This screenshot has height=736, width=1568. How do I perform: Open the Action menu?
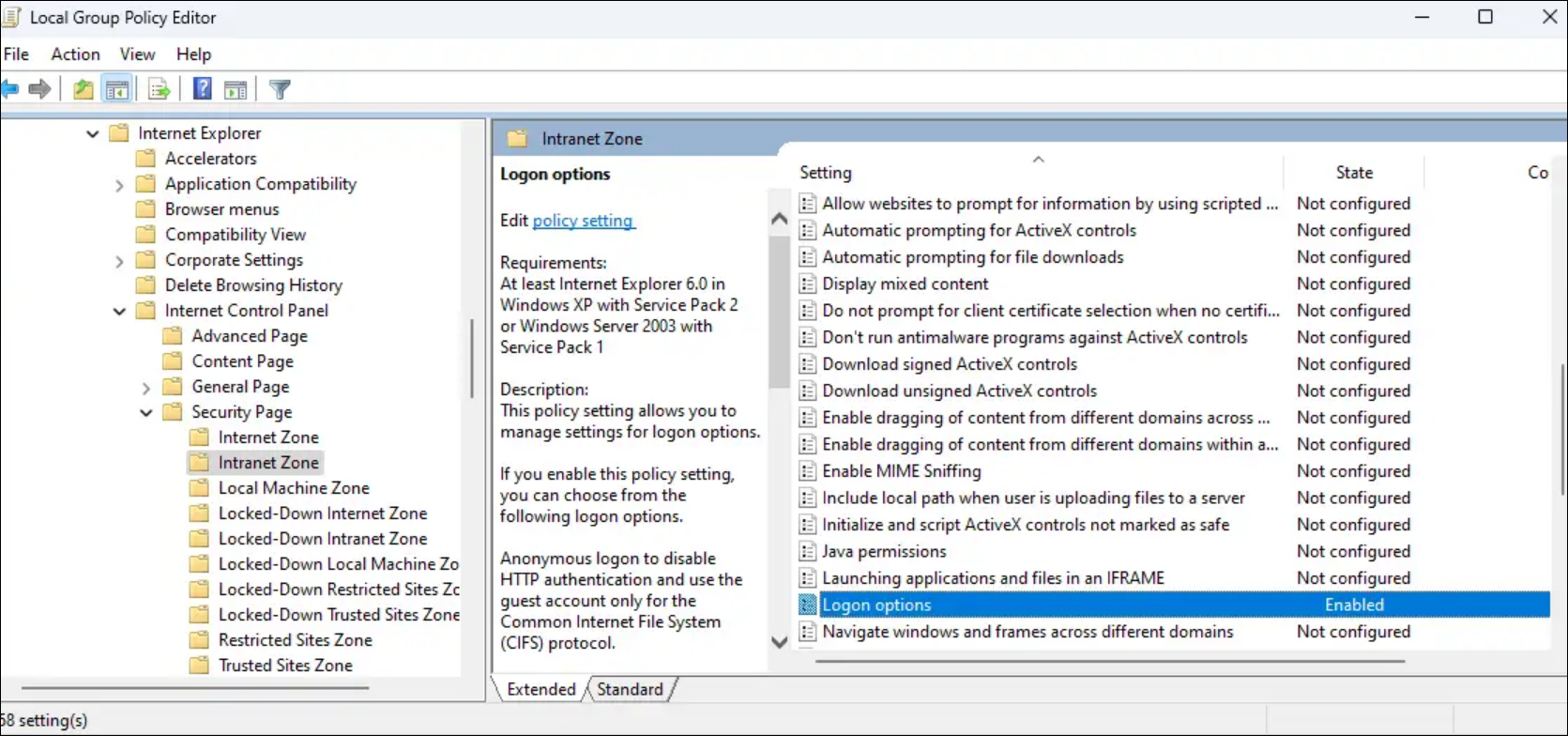coord(75,54)
